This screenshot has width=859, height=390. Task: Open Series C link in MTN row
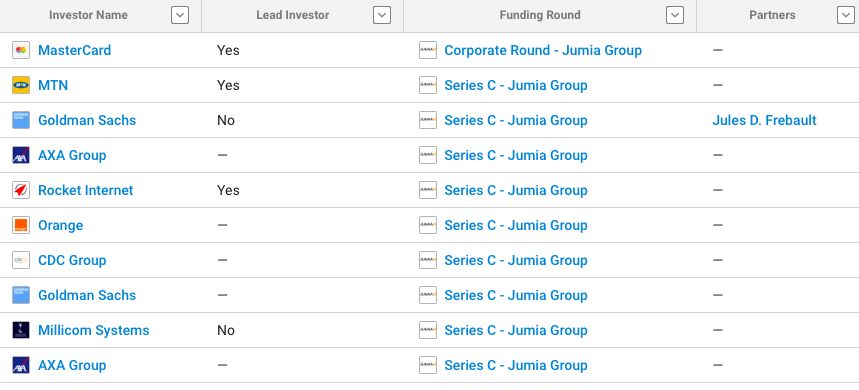click(x=516, y=85)
